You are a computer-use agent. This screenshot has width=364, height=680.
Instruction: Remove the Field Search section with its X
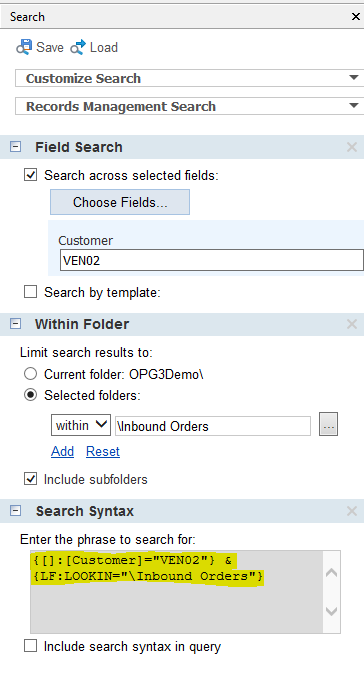click(352, 147)
